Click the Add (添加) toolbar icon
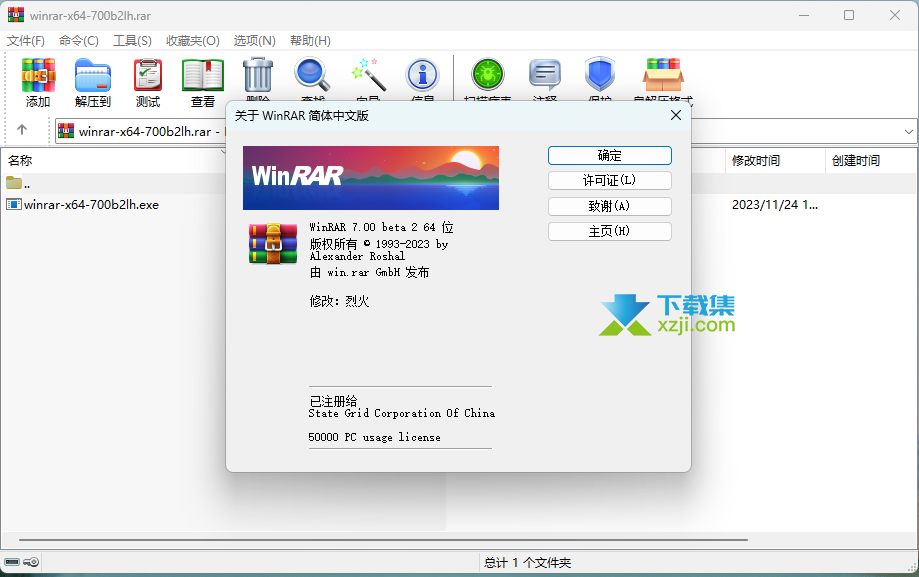This screenshot has height=577, width=919. [38, 75]
